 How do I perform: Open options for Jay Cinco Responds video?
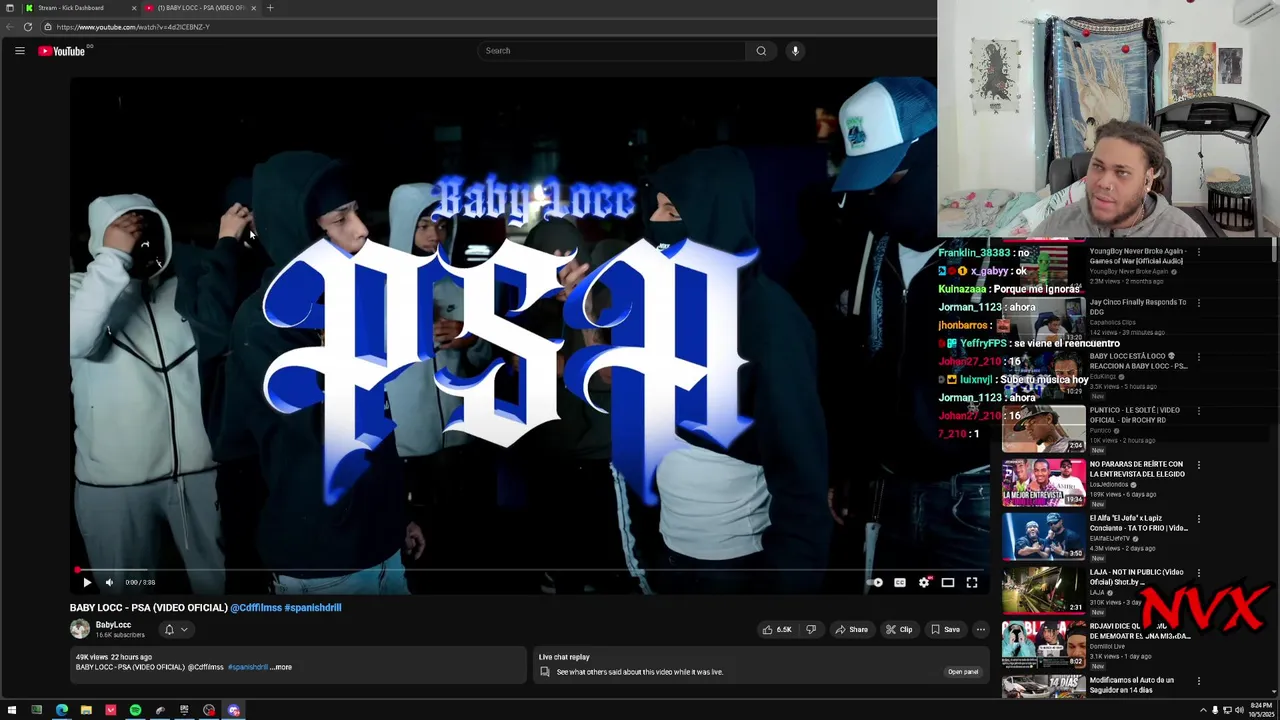[x=1198, y=303]
